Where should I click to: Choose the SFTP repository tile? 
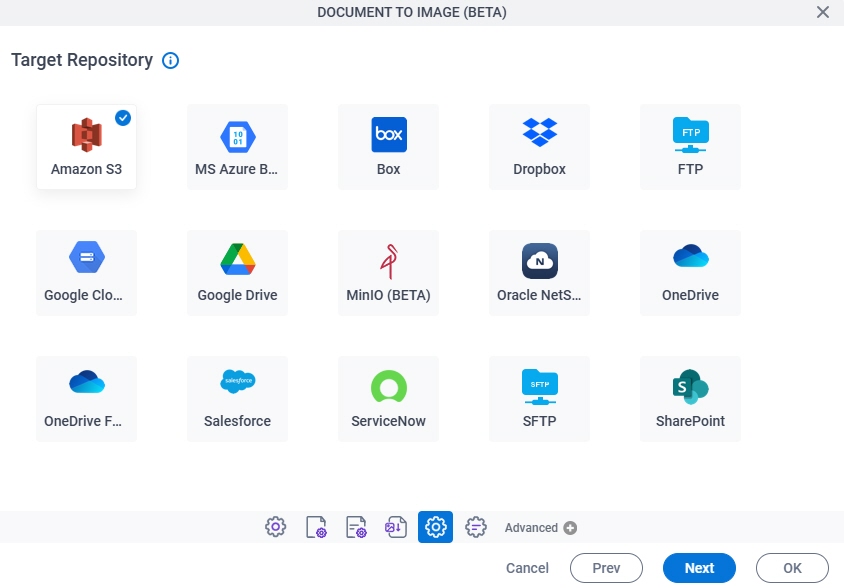pos(539,398)
